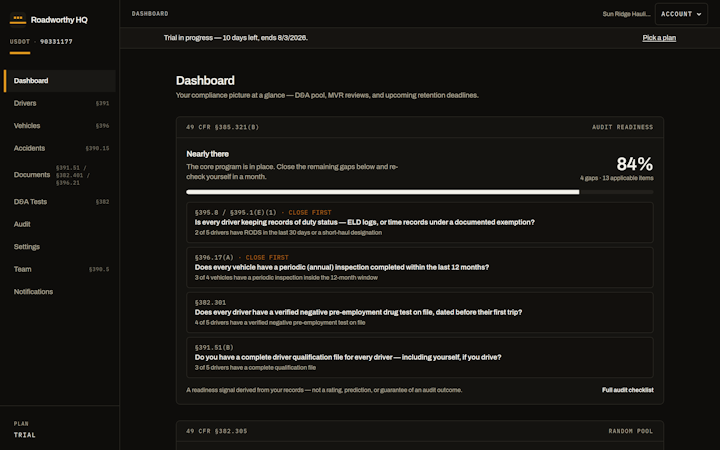Screen dimensions: 720x450
Task: Open the Dashboard sidebar item
Action: (x=60, y=81)
